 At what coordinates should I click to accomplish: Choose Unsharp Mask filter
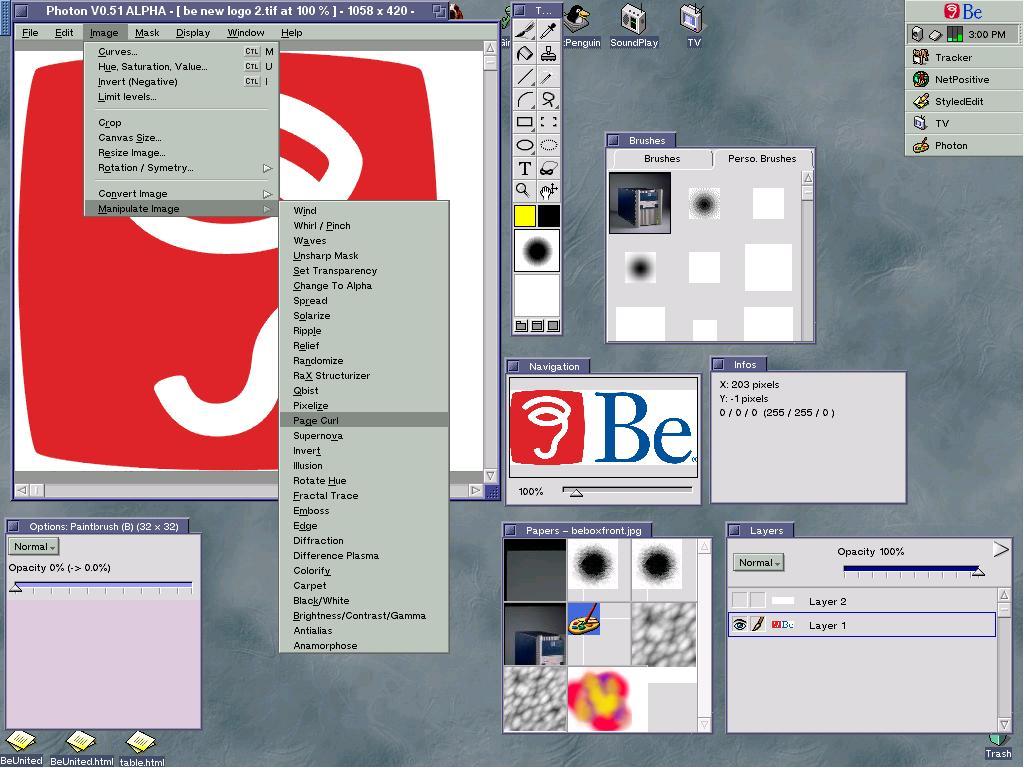(364, 255)
